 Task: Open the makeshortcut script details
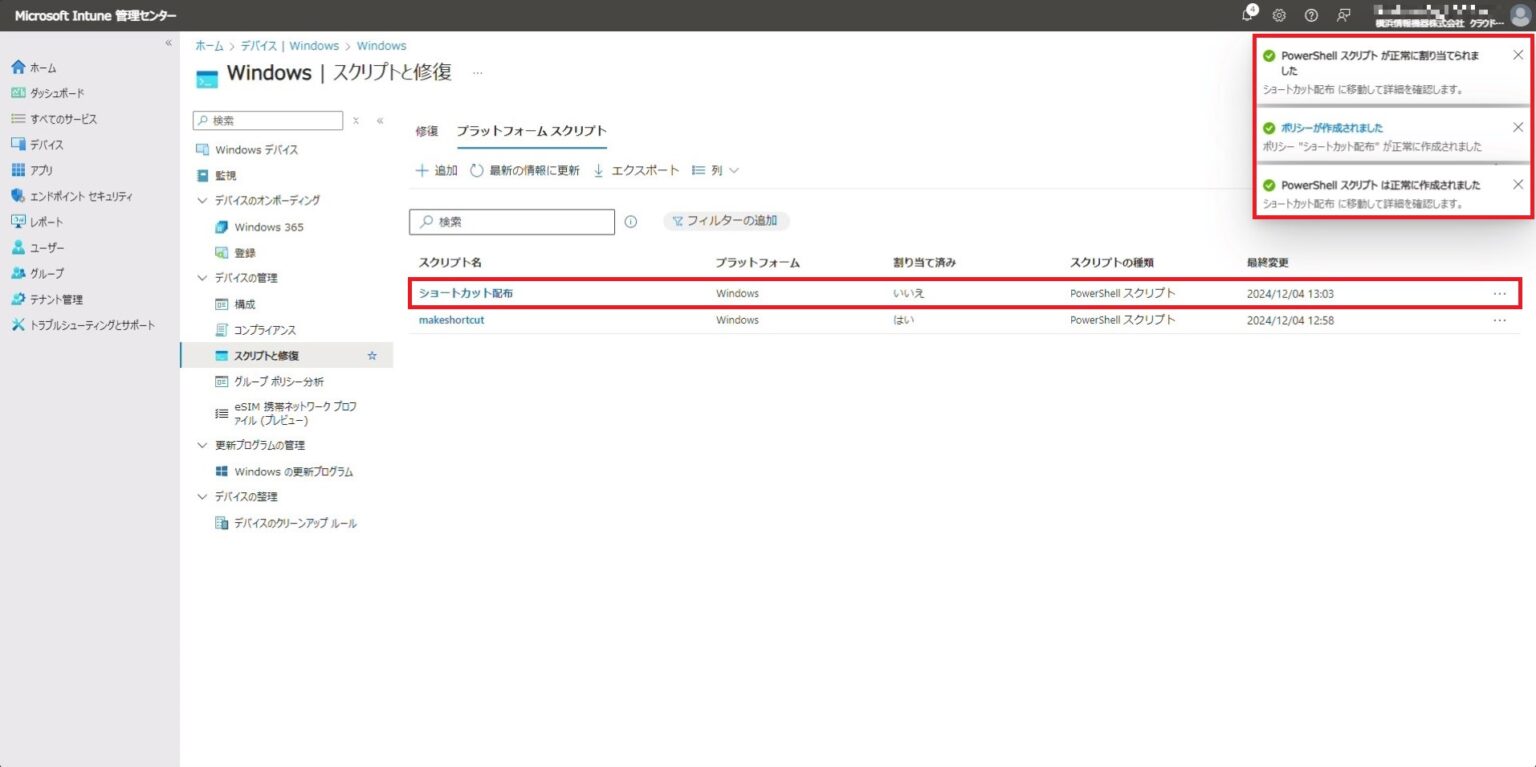click(x=451, y=319)
